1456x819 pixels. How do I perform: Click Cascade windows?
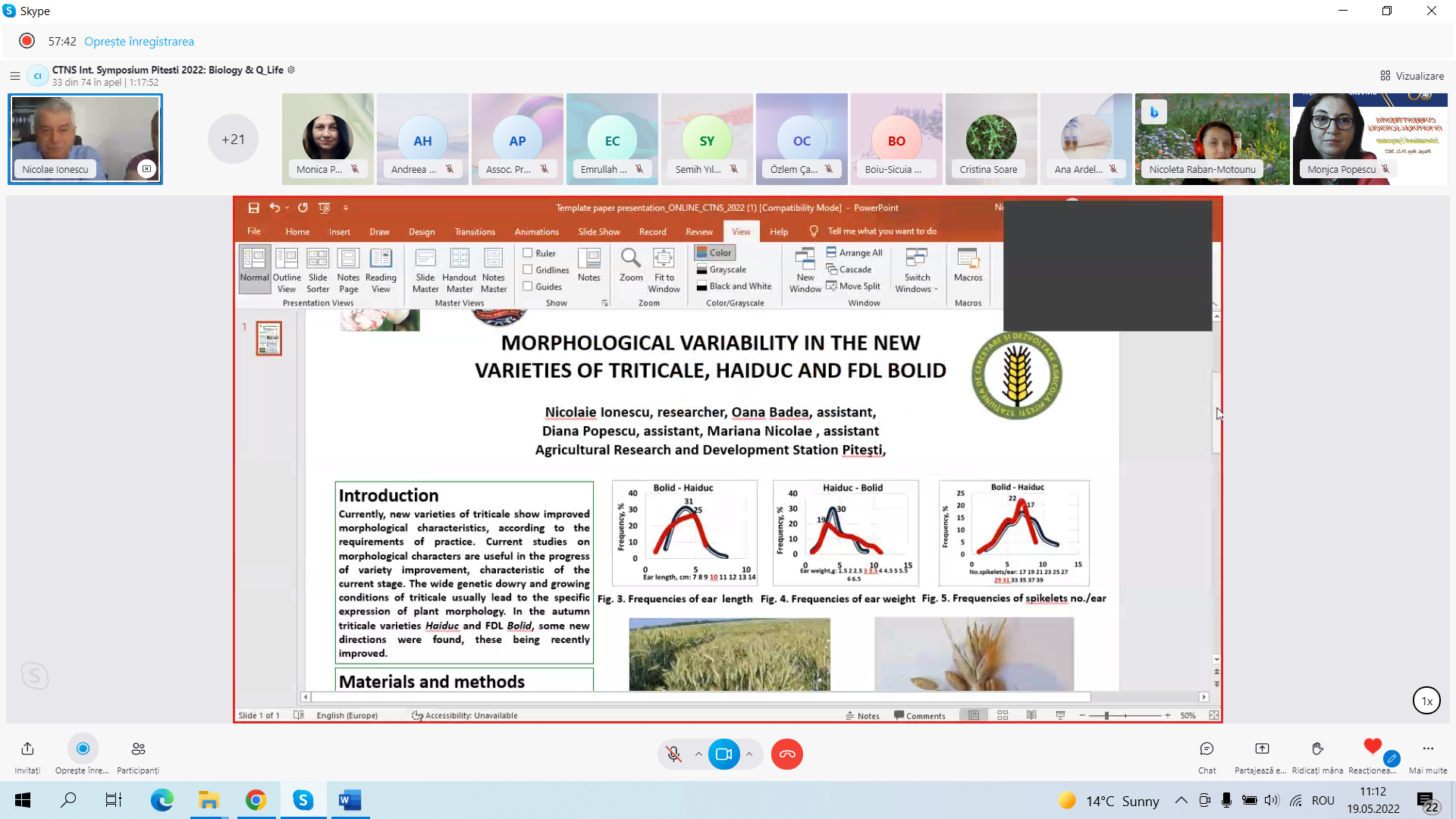[x=849, y=269]
